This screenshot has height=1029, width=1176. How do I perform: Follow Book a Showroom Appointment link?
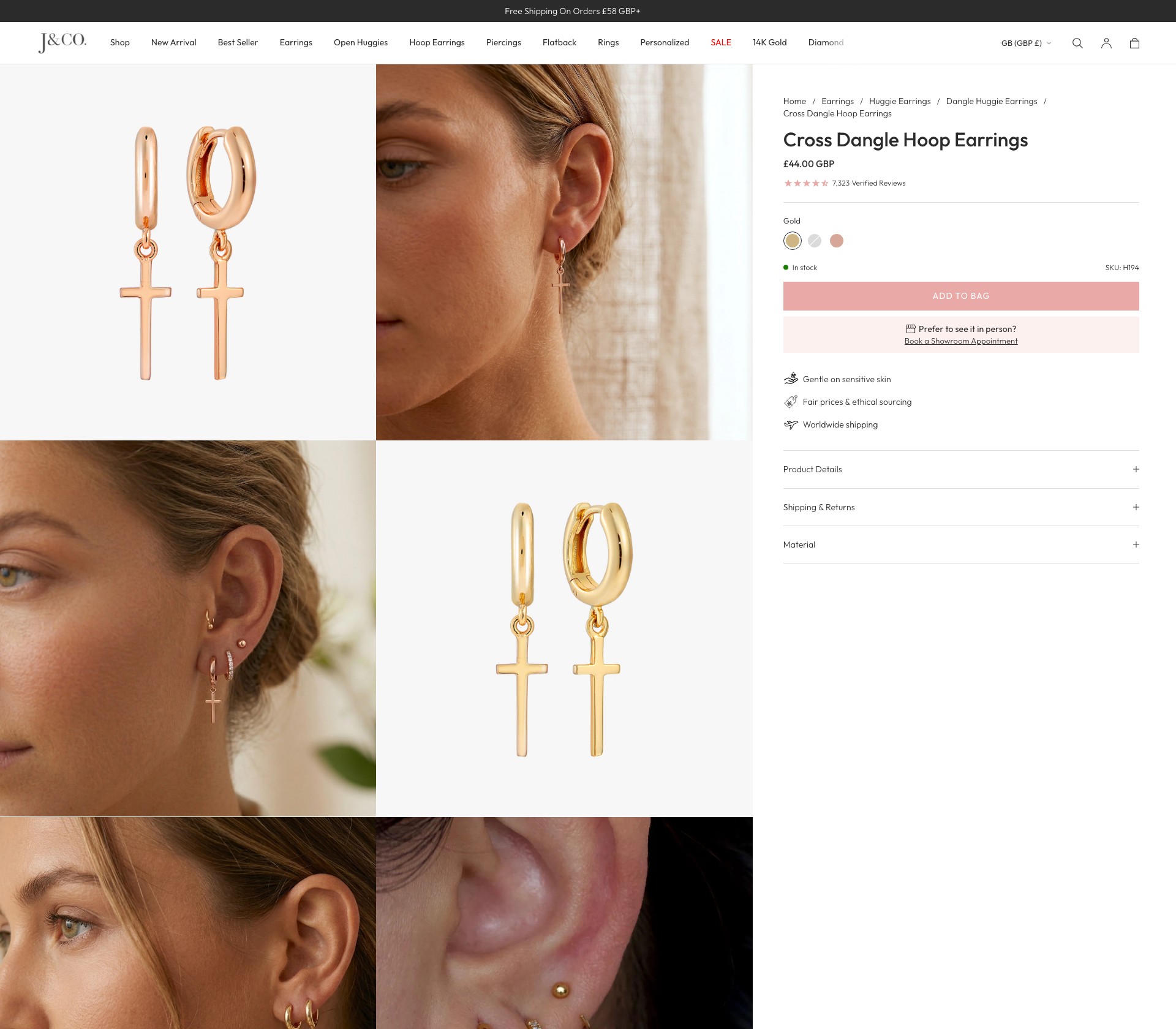pos(961,341)
